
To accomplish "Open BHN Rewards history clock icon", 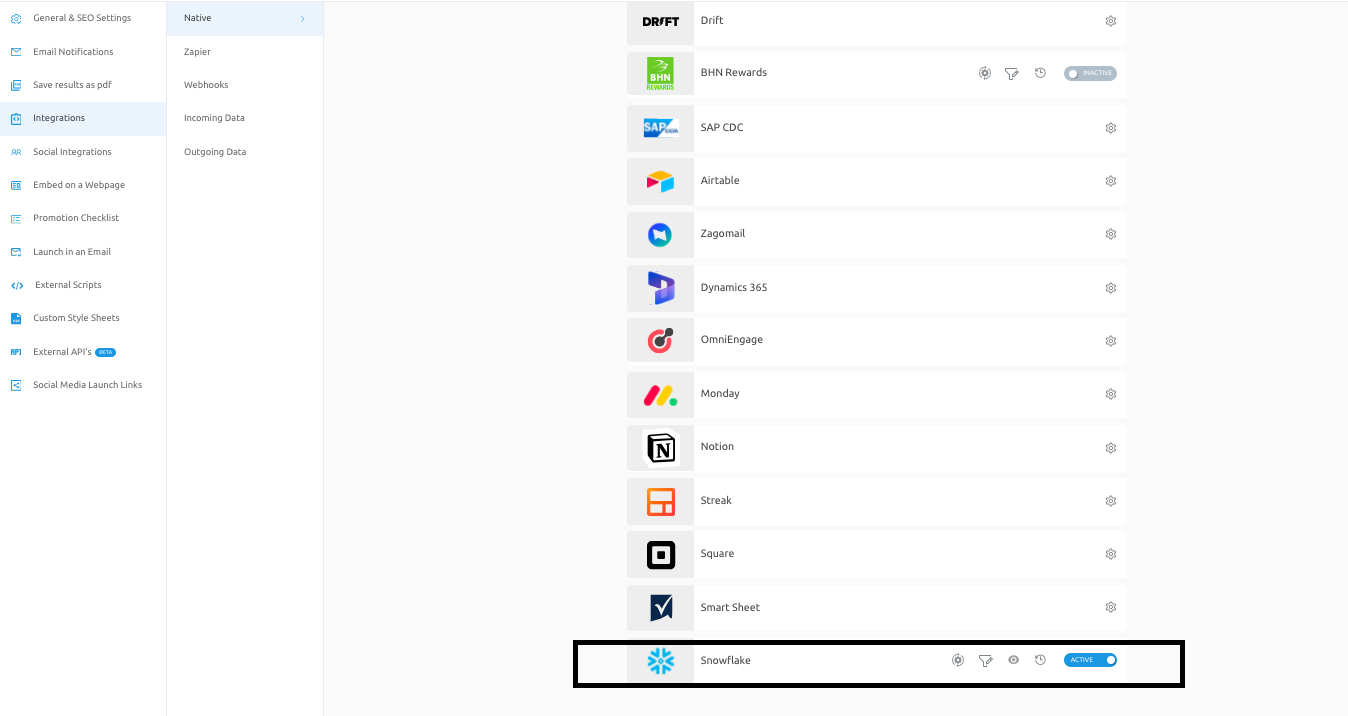I will pos(1040,73).
